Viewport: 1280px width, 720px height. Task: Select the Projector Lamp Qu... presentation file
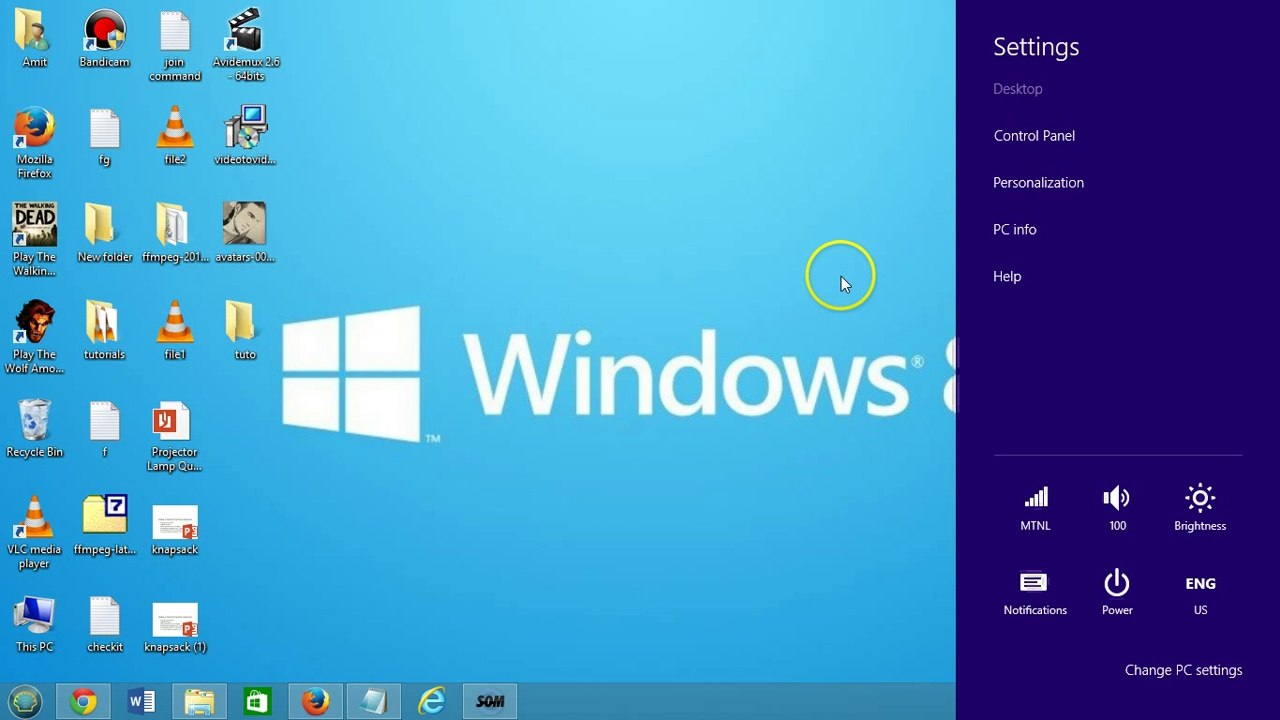(x=175, y=436)
